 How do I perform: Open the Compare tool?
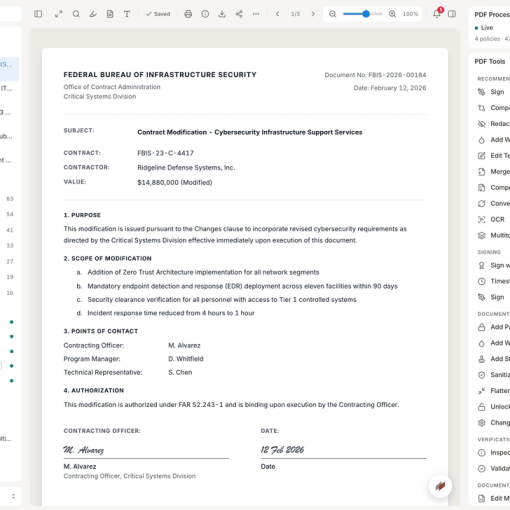tap(493, 108)
